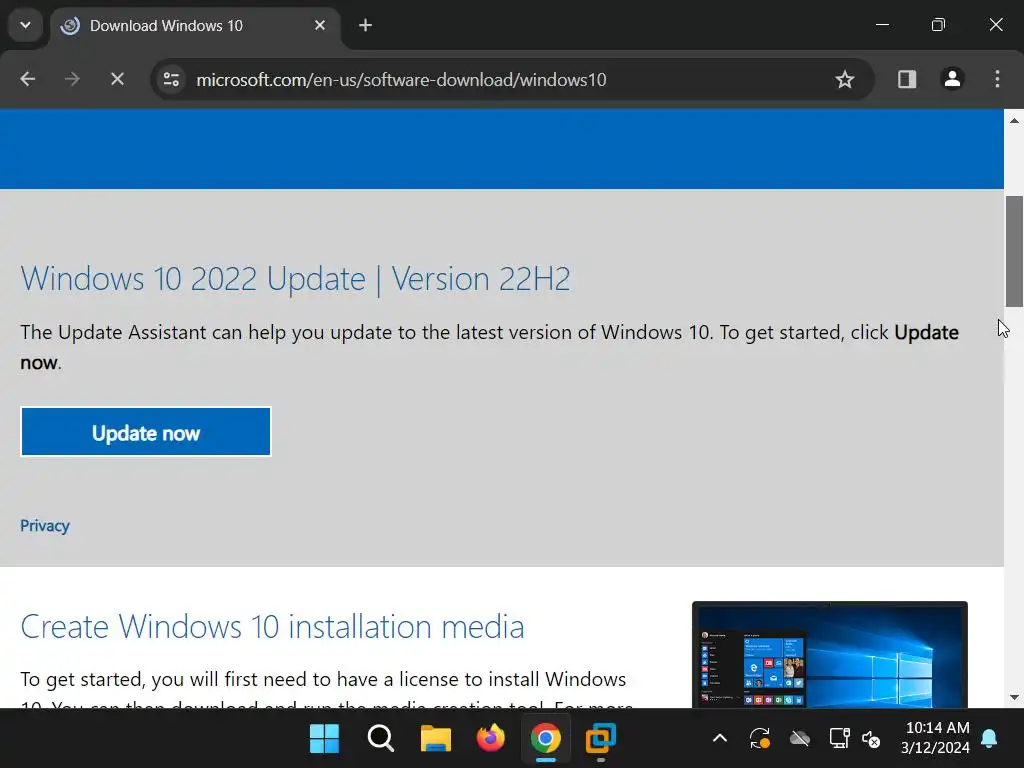Minimize the Chrome window

[x=882, y=25]
